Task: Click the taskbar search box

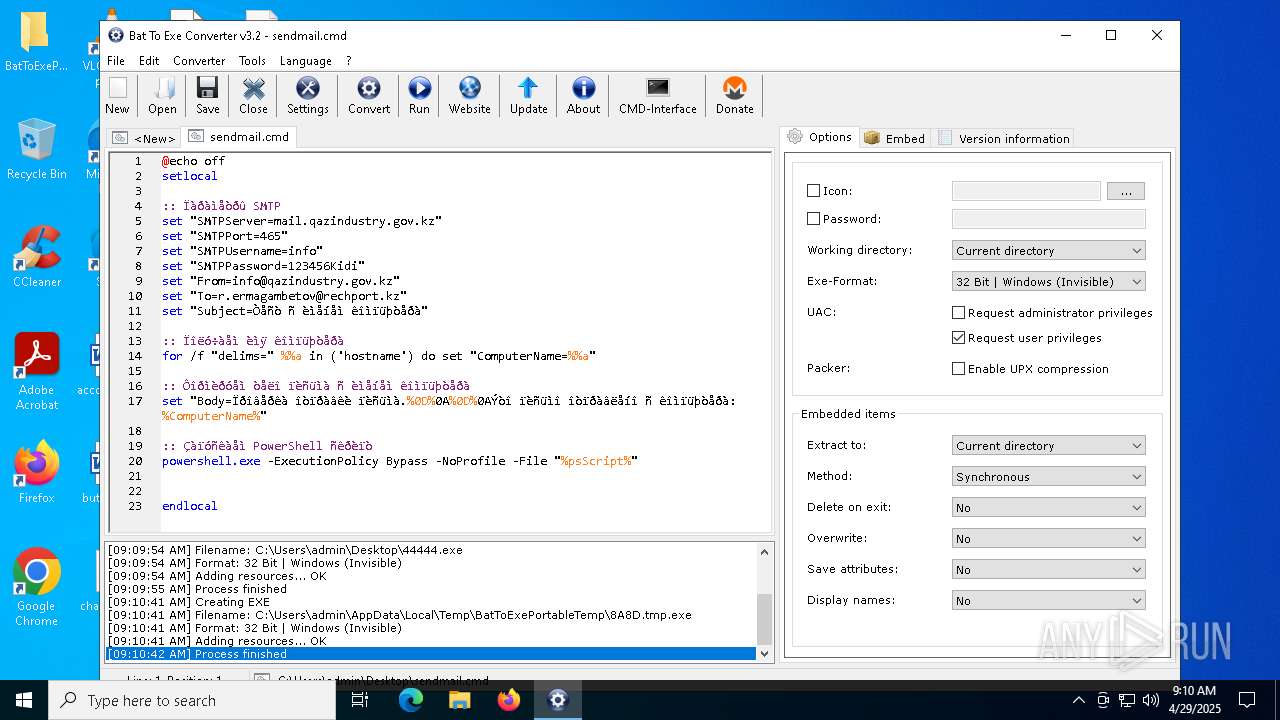Action: 192,700
